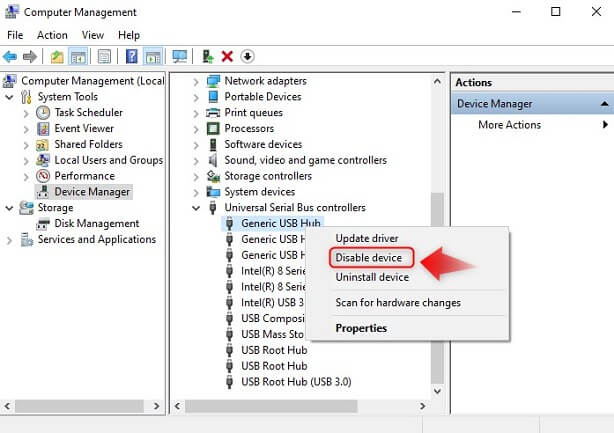Viewport: 614px width, 433px height.
Task: Click the blue Help question mark icon
Action: tap(132, 56)
